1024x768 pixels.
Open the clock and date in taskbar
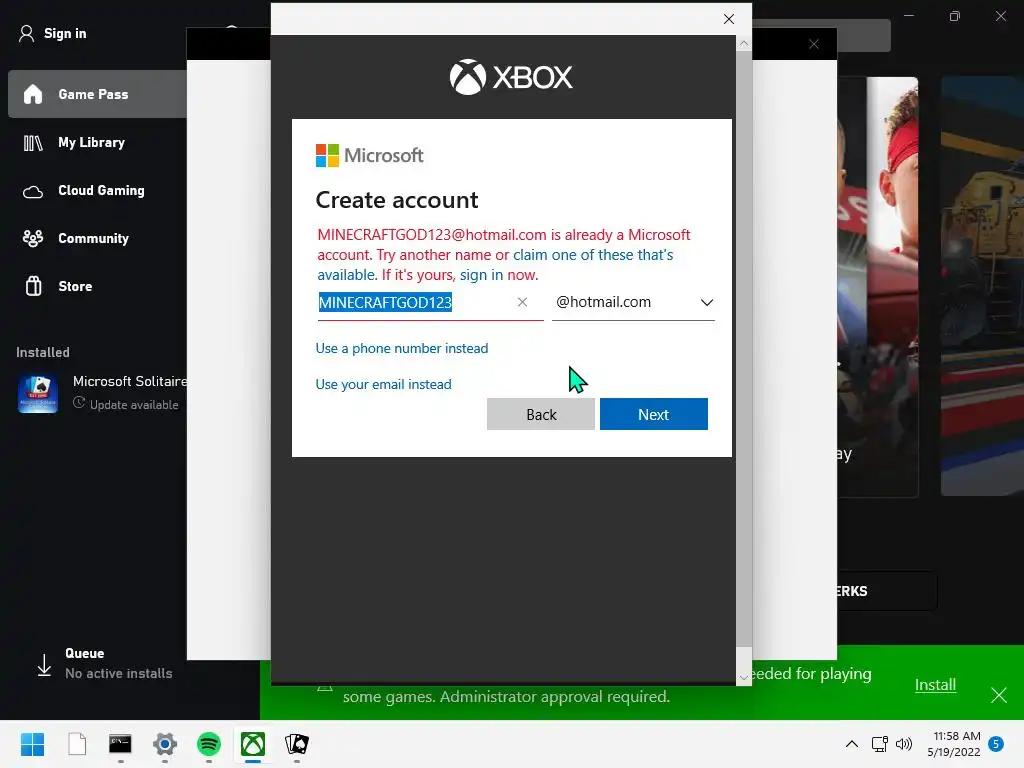[953, 744]
